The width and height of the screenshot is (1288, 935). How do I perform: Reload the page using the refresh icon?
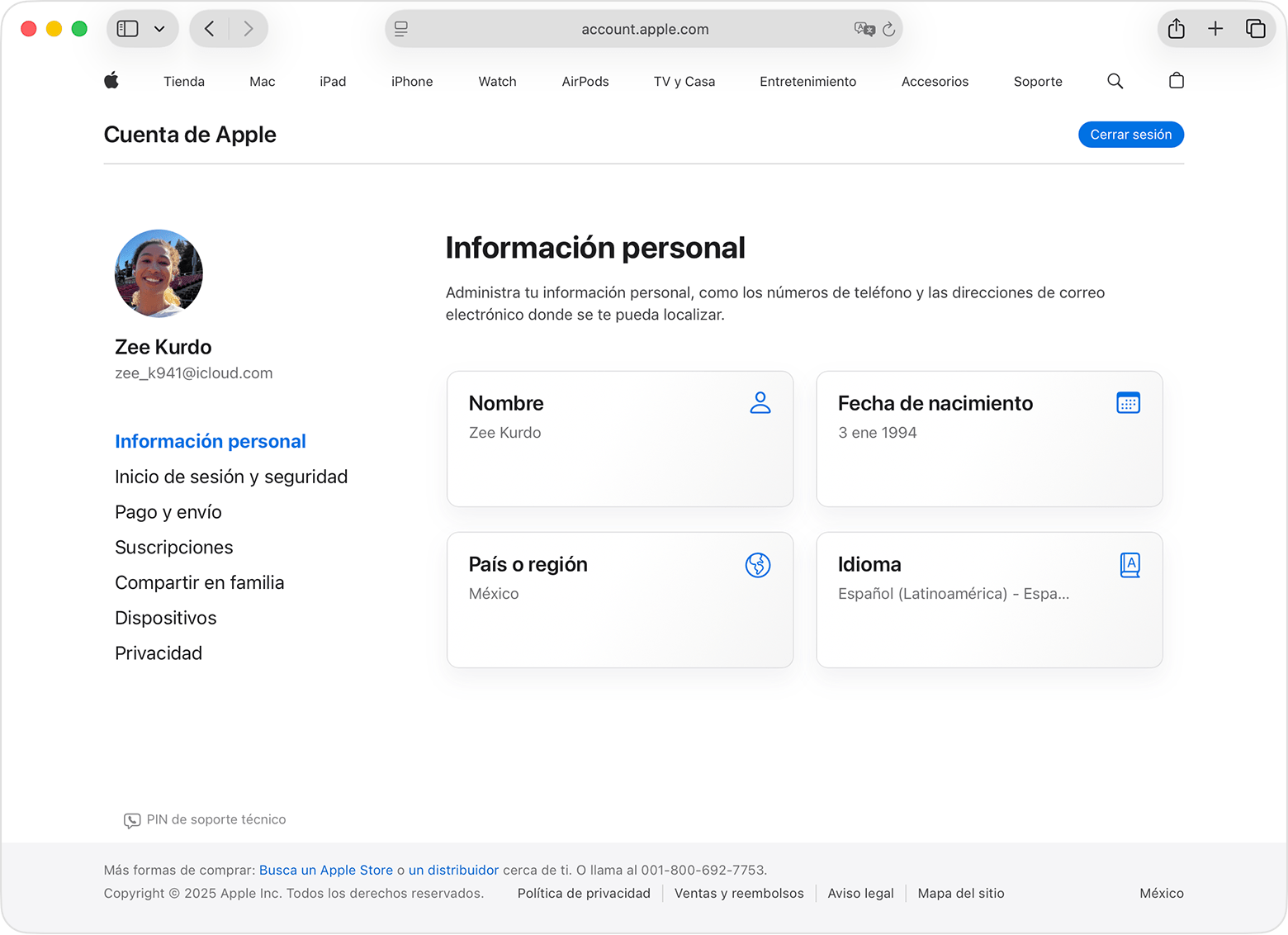pyautogui.click(x=888, y=28)
